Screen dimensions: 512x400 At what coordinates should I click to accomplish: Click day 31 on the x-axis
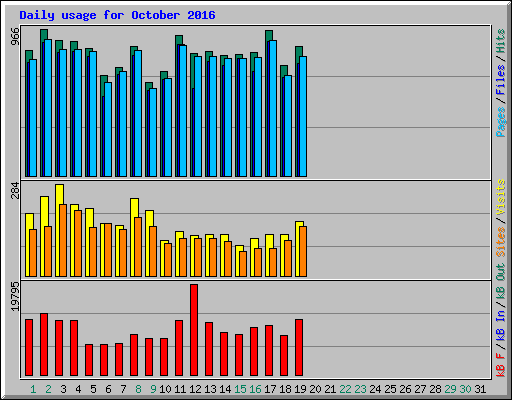(480, 389)
